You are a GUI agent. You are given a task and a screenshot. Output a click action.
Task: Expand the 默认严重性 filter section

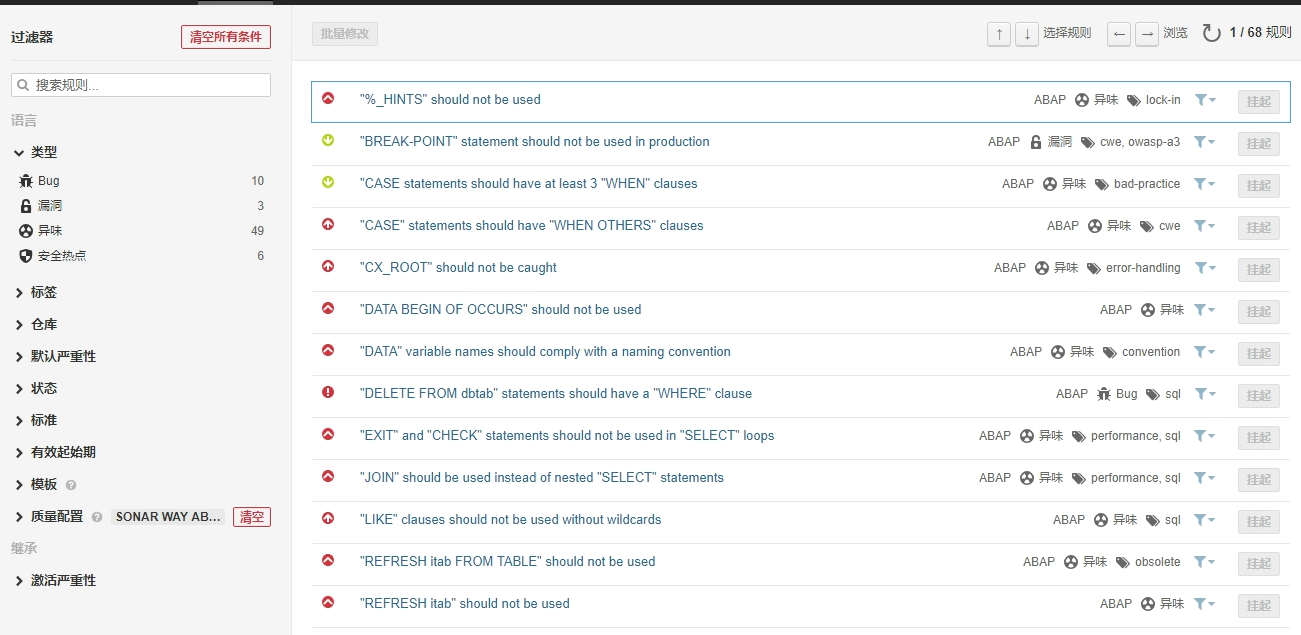[56, 356]
